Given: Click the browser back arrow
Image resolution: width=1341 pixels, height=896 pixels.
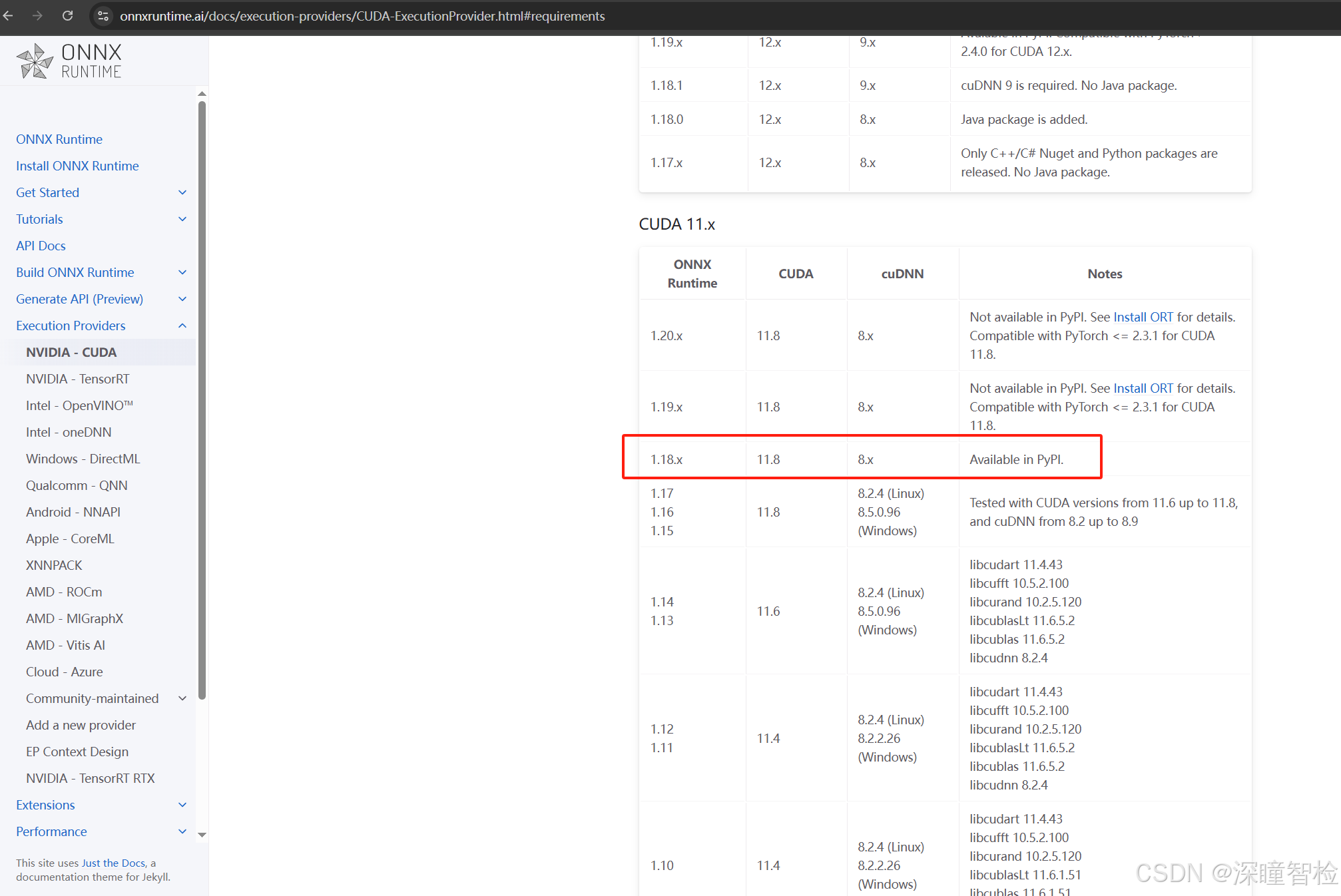Looking at the screenshot, I should 8,16.
